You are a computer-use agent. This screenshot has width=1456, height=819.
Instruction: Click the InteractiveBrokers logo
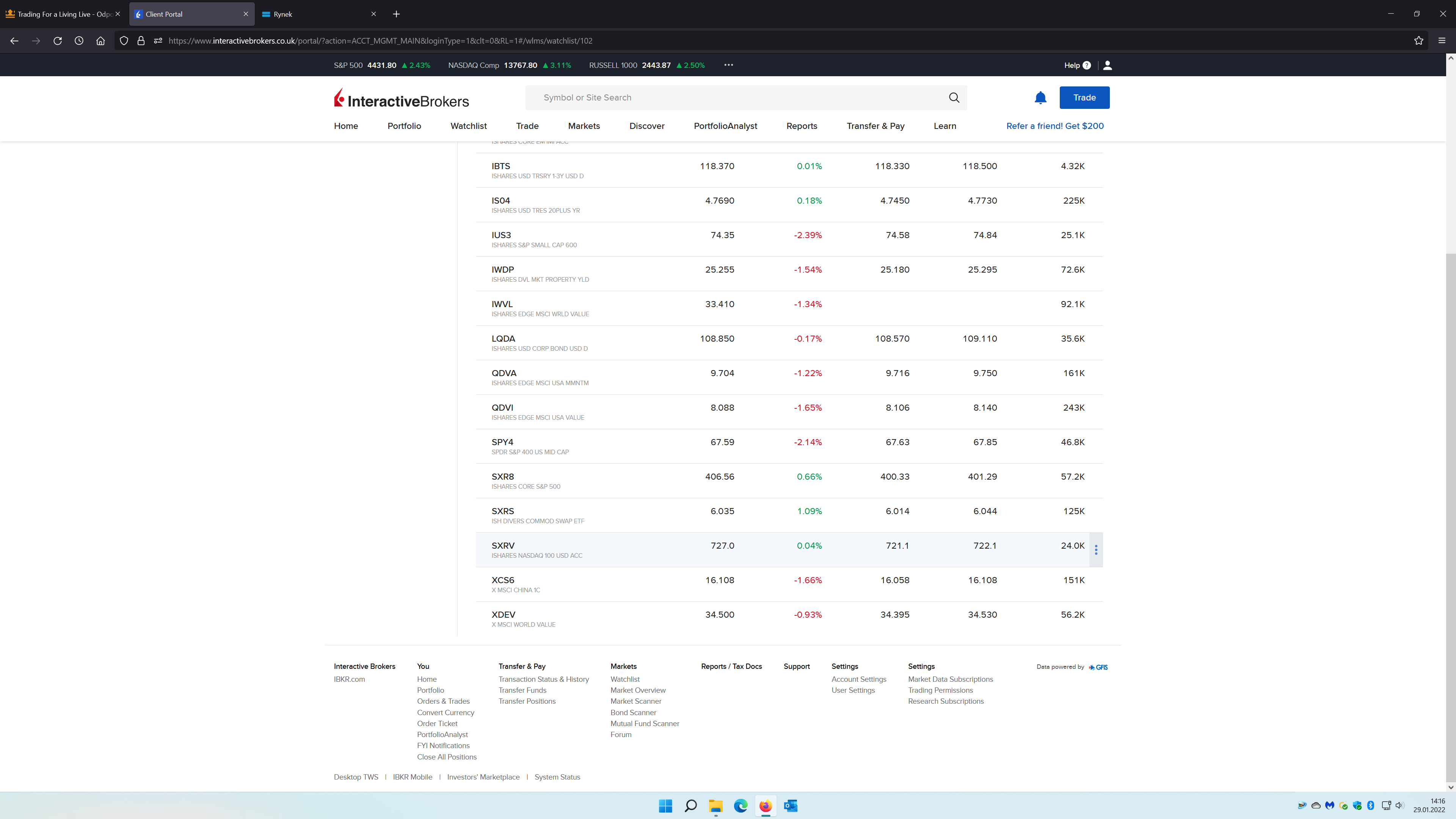[401, 98]
